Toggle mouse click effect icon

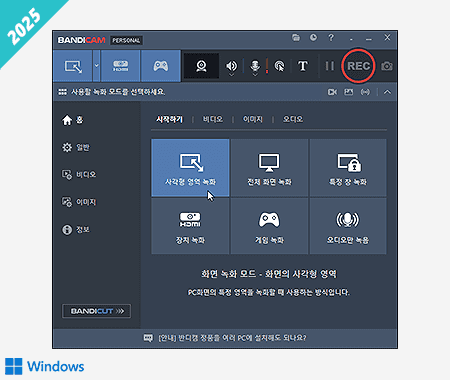pyautogui.click(x=279, y=66)
